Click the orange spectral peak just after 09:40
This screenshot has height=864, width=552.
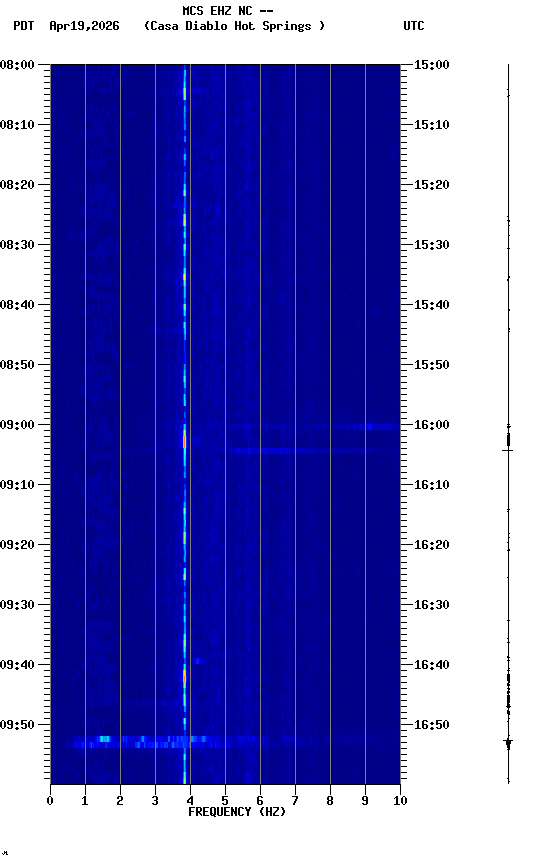pos(185,677)
